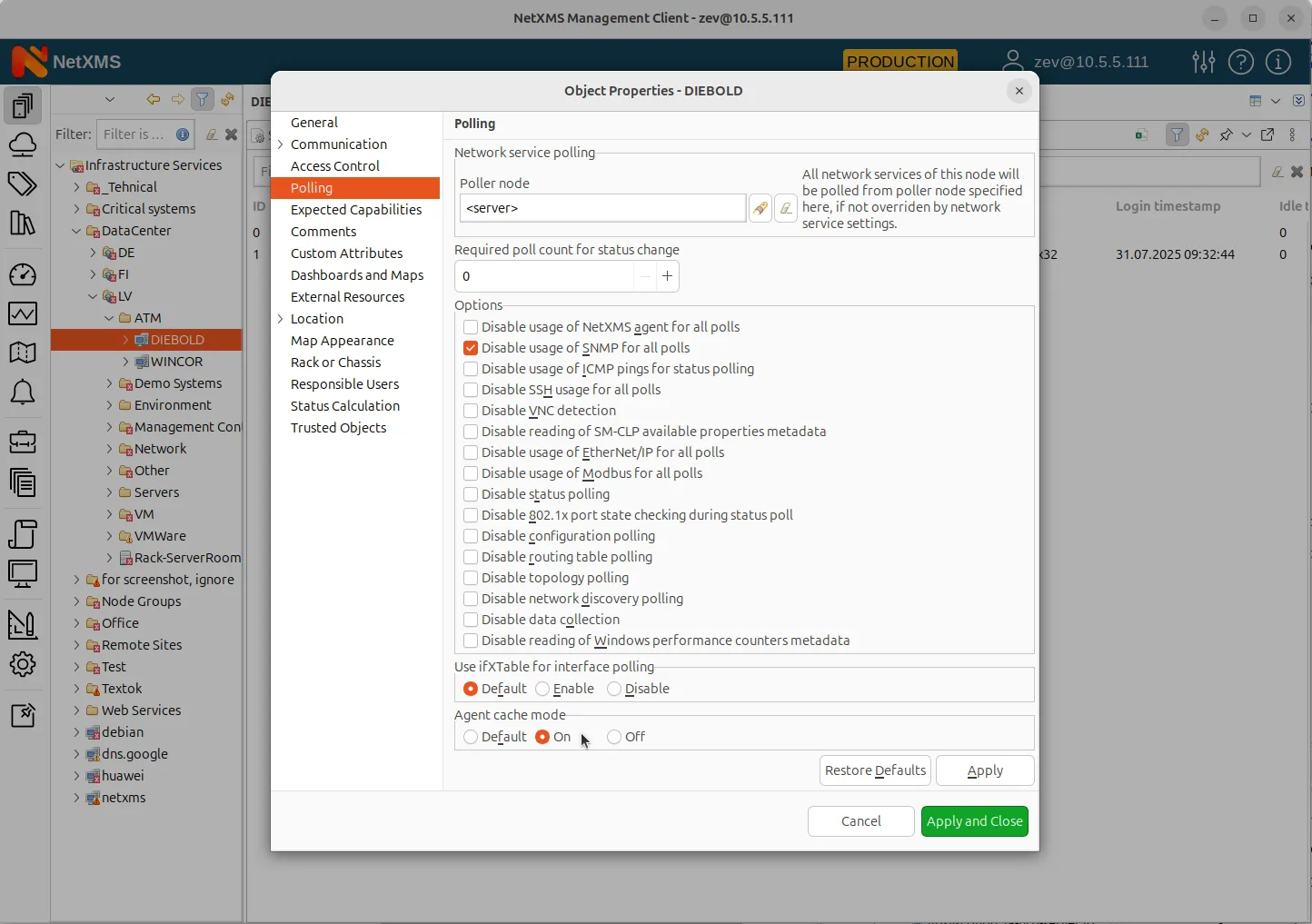
Task: Open the Configuration gear icon in sidebar
Action: [x=23, y=664]
